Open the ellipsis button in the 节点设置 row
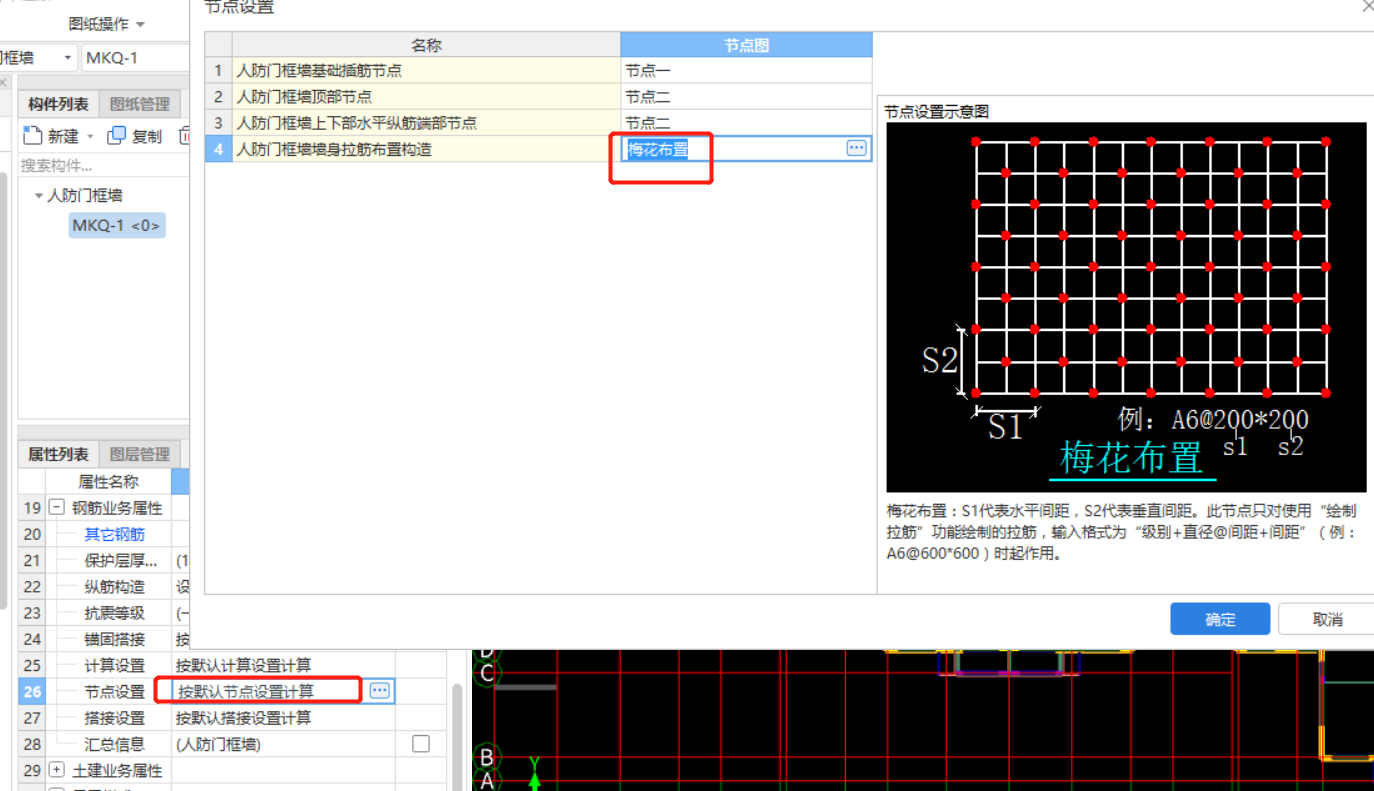This screenshot has height=791, width=1374. (379, 690)
